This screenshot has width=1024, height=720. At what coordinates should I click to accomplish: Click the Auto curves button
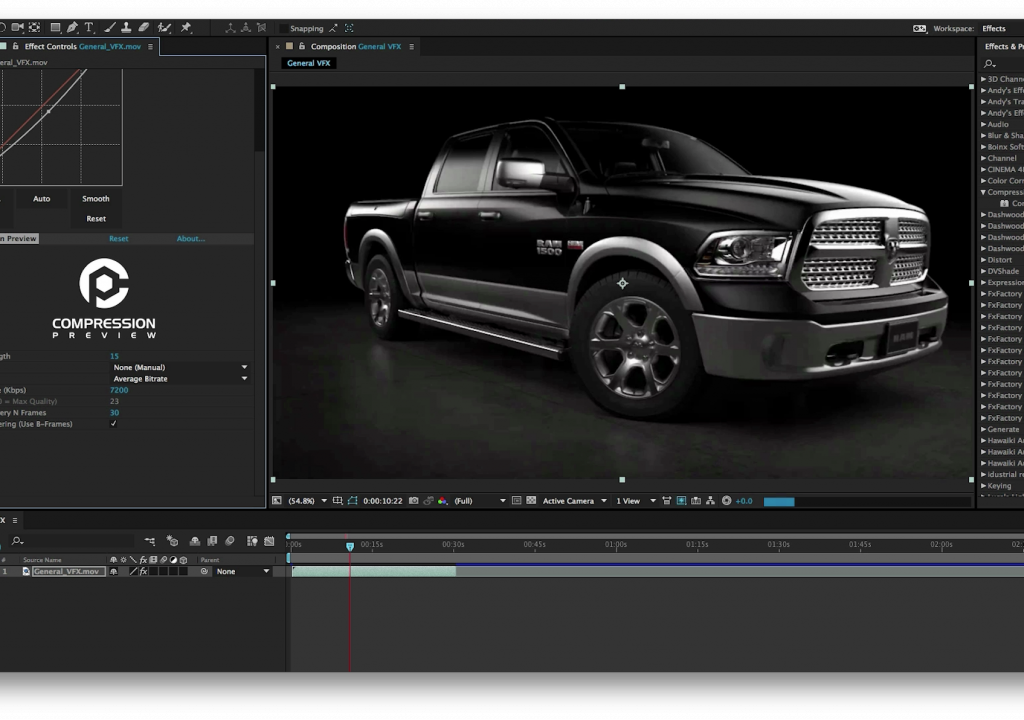point(41,199)
